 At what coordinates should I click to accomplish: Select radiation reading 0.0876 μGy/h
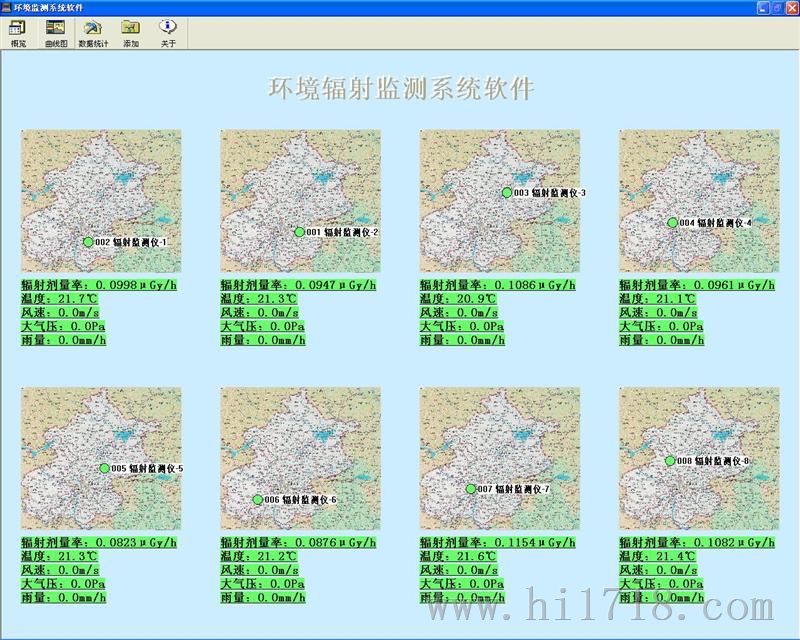click(298, 542)
